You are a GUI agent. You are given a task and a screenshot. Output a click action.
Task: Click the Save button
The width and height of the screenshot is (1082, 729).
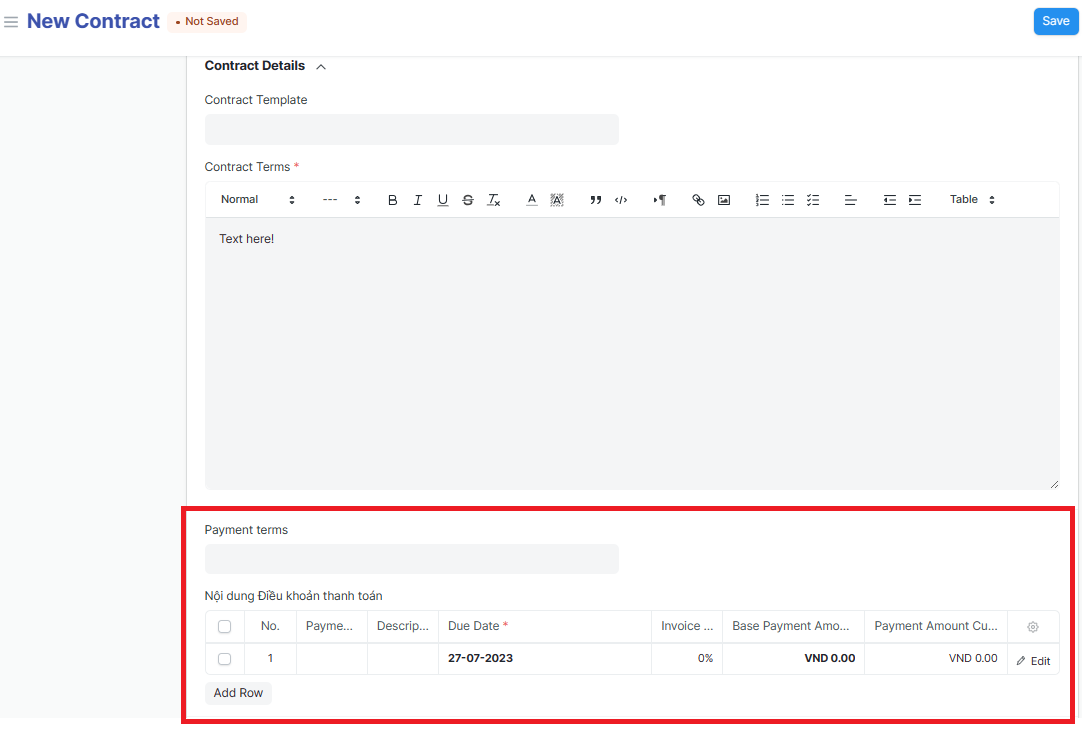(1055, 21)
